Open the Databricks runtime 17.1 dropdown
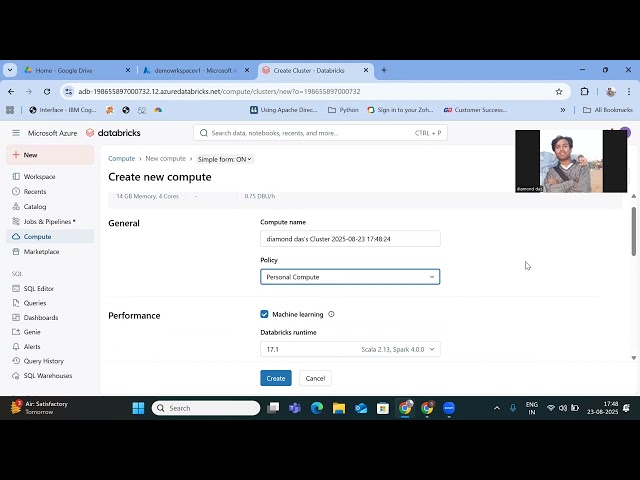The height and width of the screenshot is (480, 640). click(x=350, y=349)
